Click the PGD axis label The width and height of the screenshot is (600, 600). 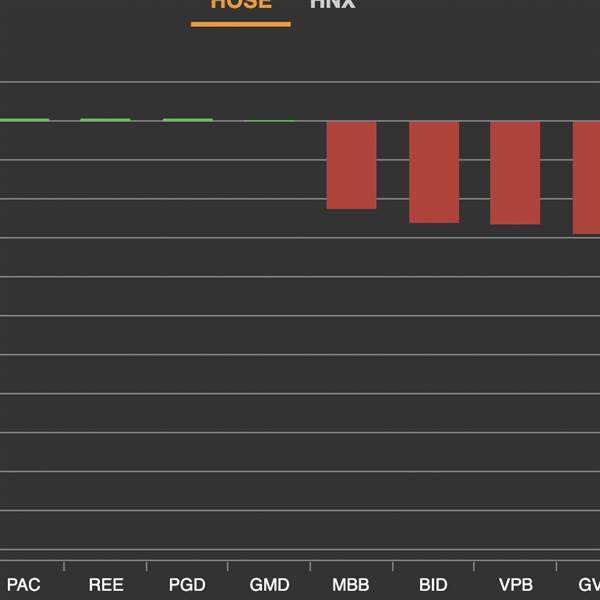click(187, 585)
